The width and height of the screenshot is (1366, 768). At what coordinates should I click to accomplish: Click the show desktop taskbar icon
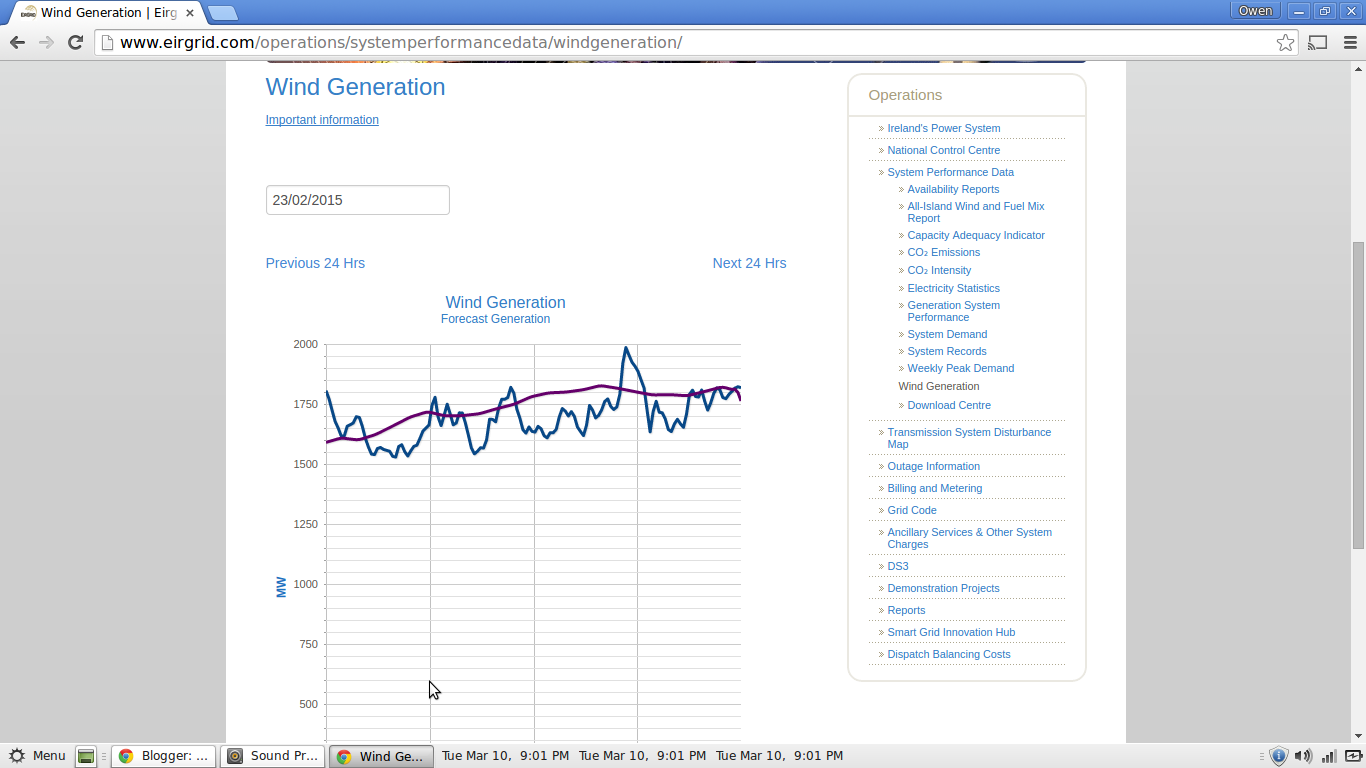(x=86, y=756)
